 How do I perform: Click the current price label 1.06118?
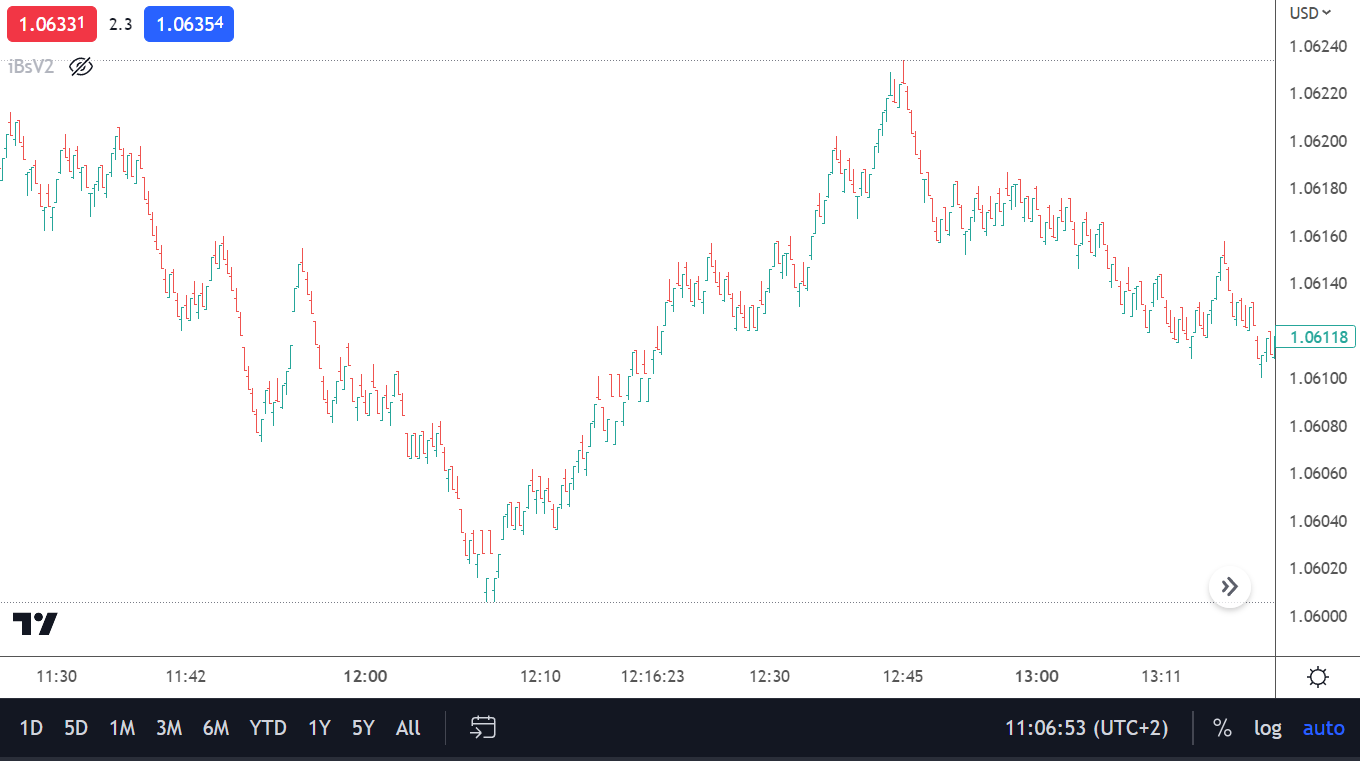tap(1317, 337)
